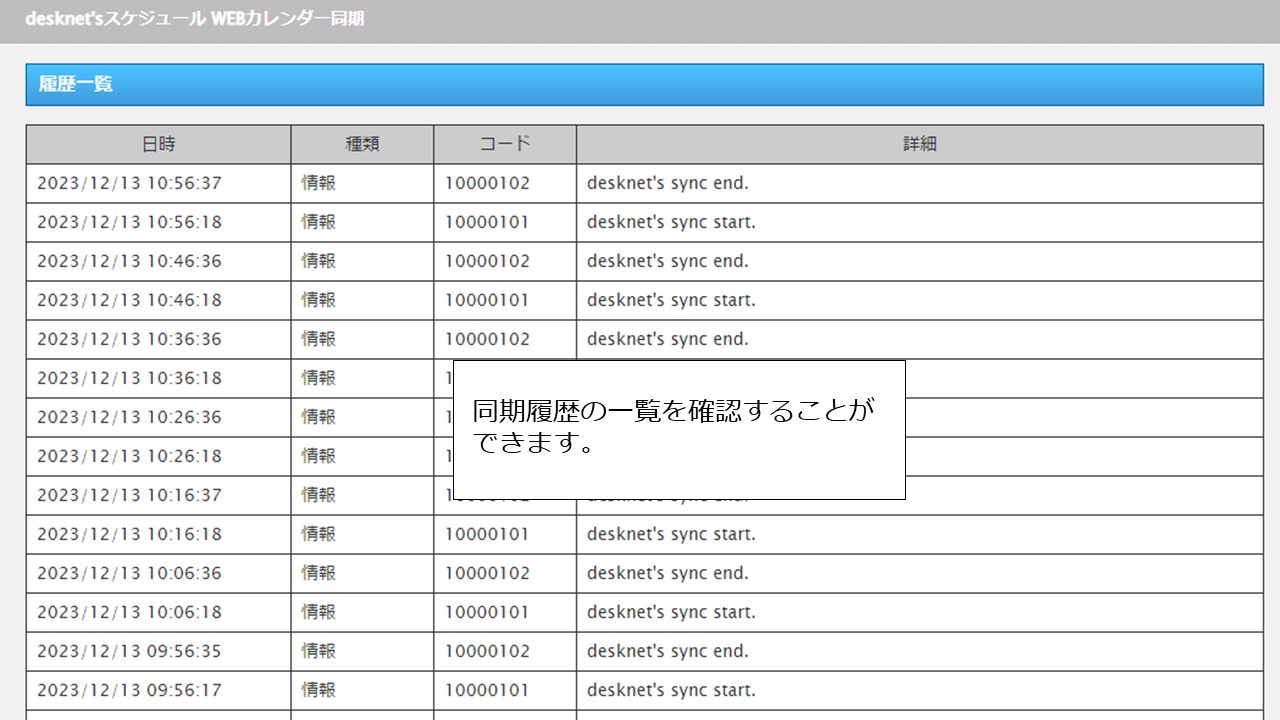Click 情報 in the 09:56:17 row
Screen dimensions: 1280x720
click(319, 690)
